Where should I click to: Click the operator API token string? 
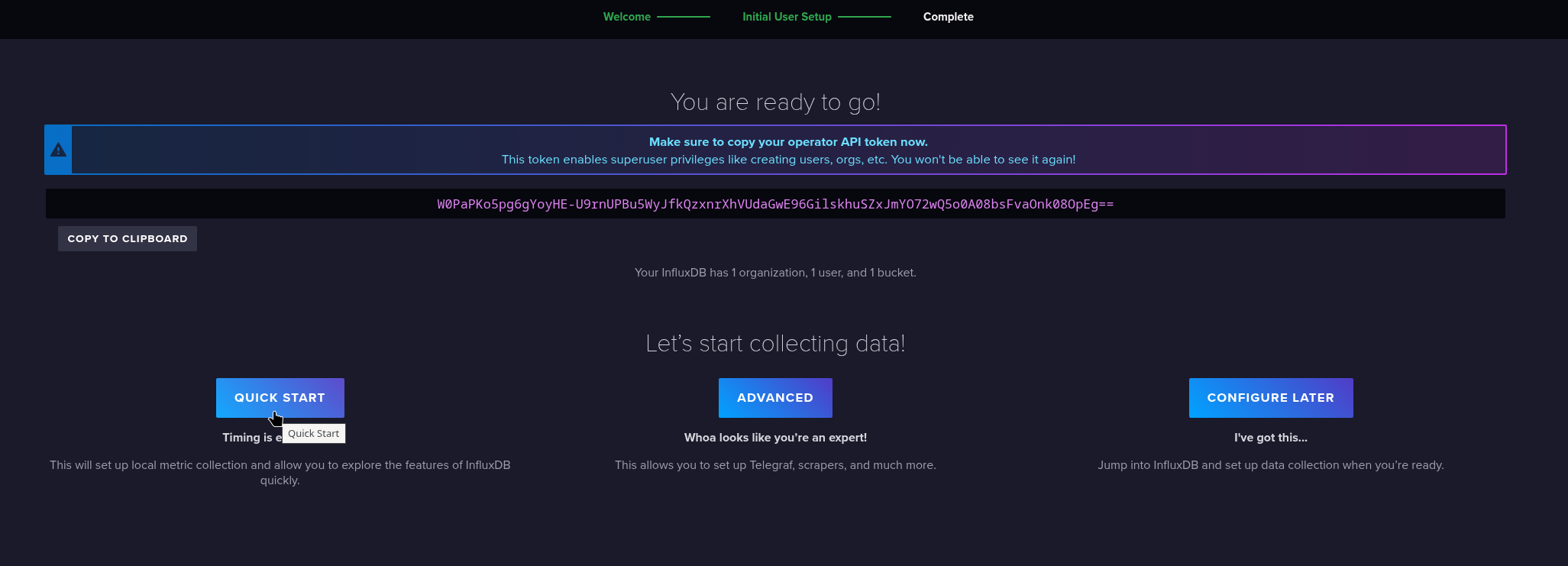coord(775,204)
